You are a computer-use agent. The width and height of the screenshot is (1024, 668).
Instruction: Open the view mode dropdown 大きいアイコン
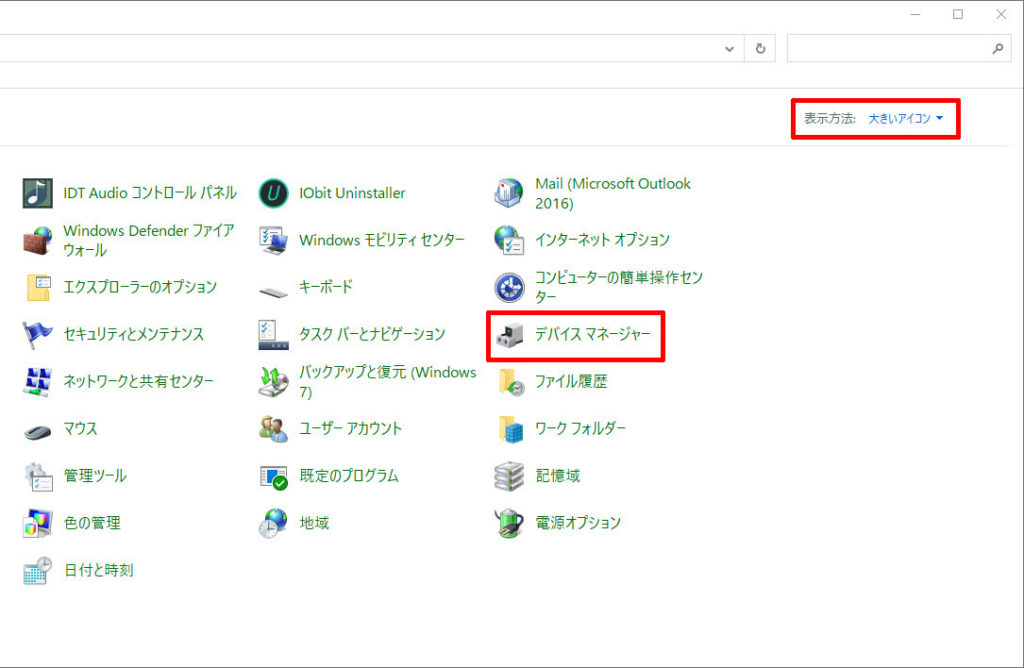click(905, 118)
